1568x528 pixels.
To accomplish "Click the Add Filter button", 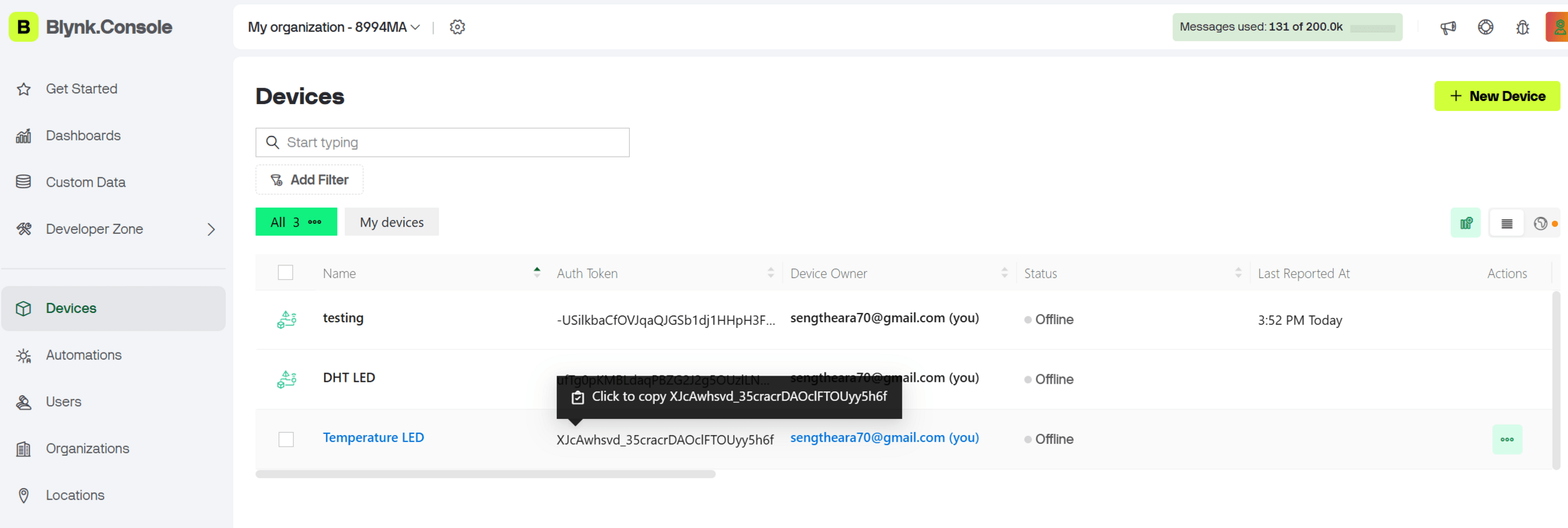I will coord(309,180).
